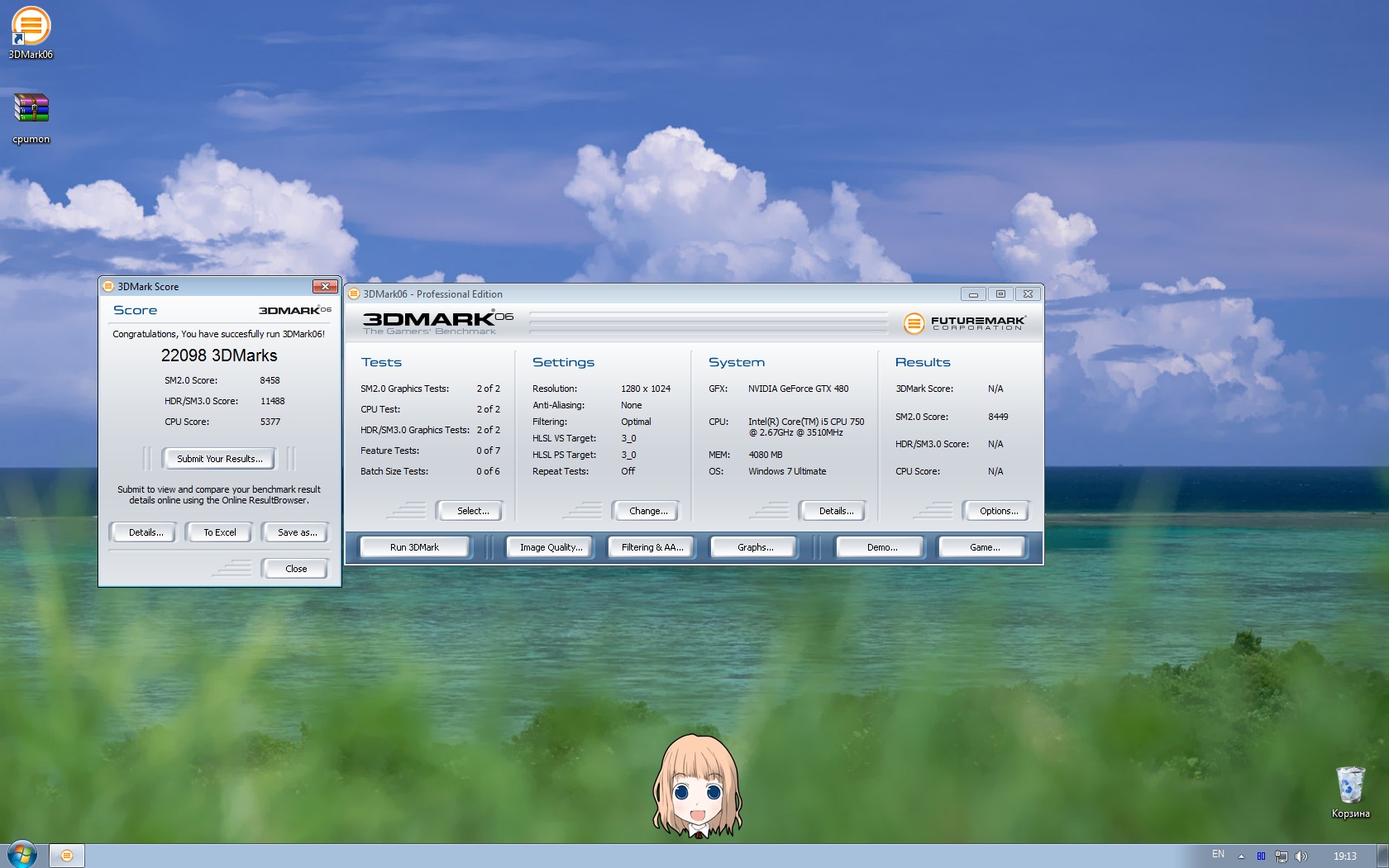Viewport: 1389px width, 868px height.
Task: Select the Корзина recycle bin icon
Action: click(1350, 791)
